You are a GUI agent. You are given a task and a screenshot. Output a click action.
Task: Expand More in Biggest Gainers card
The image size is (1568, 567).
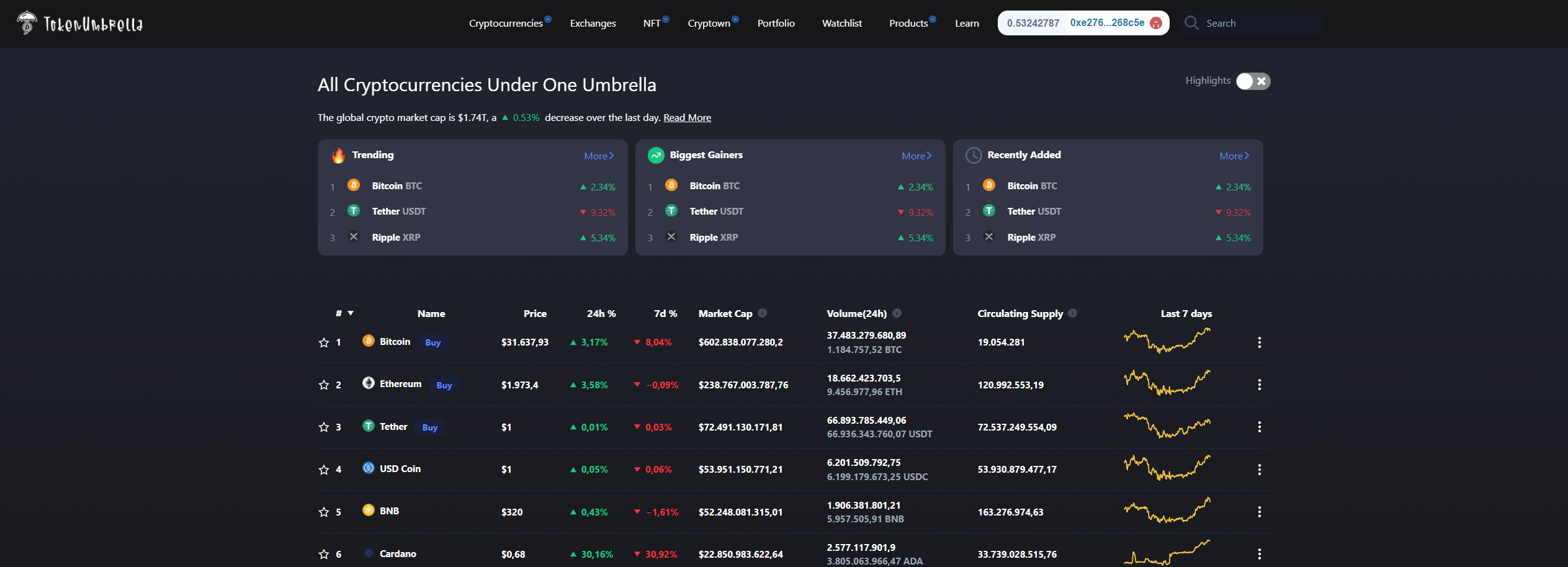click(x=916, y=156)
